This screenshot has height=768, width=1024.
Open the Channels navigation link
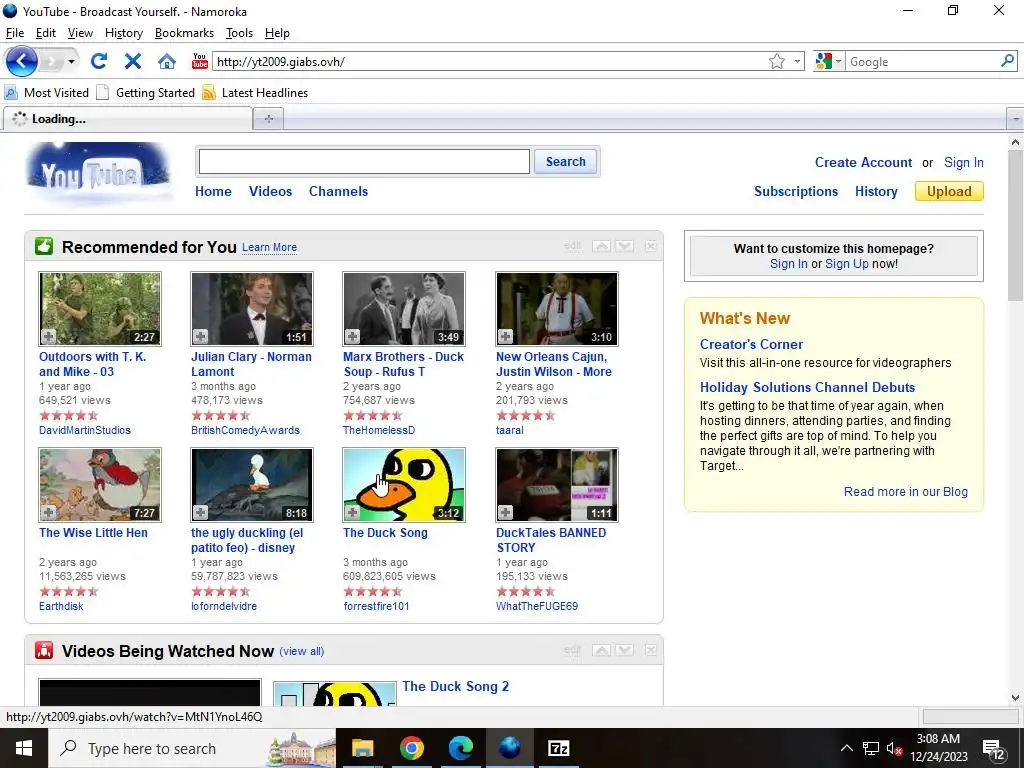click(x=338, y=191)
